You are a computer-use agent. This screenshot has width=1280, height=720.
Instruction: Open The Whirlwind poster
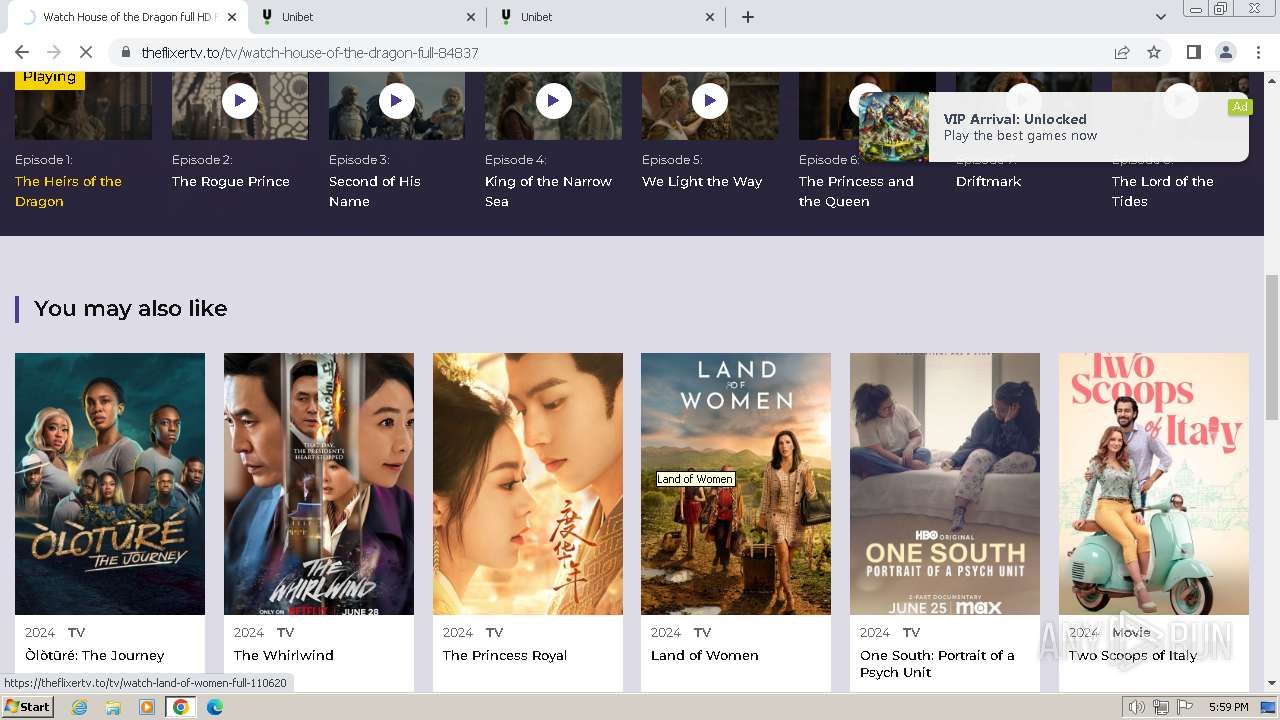coord(319,484)
